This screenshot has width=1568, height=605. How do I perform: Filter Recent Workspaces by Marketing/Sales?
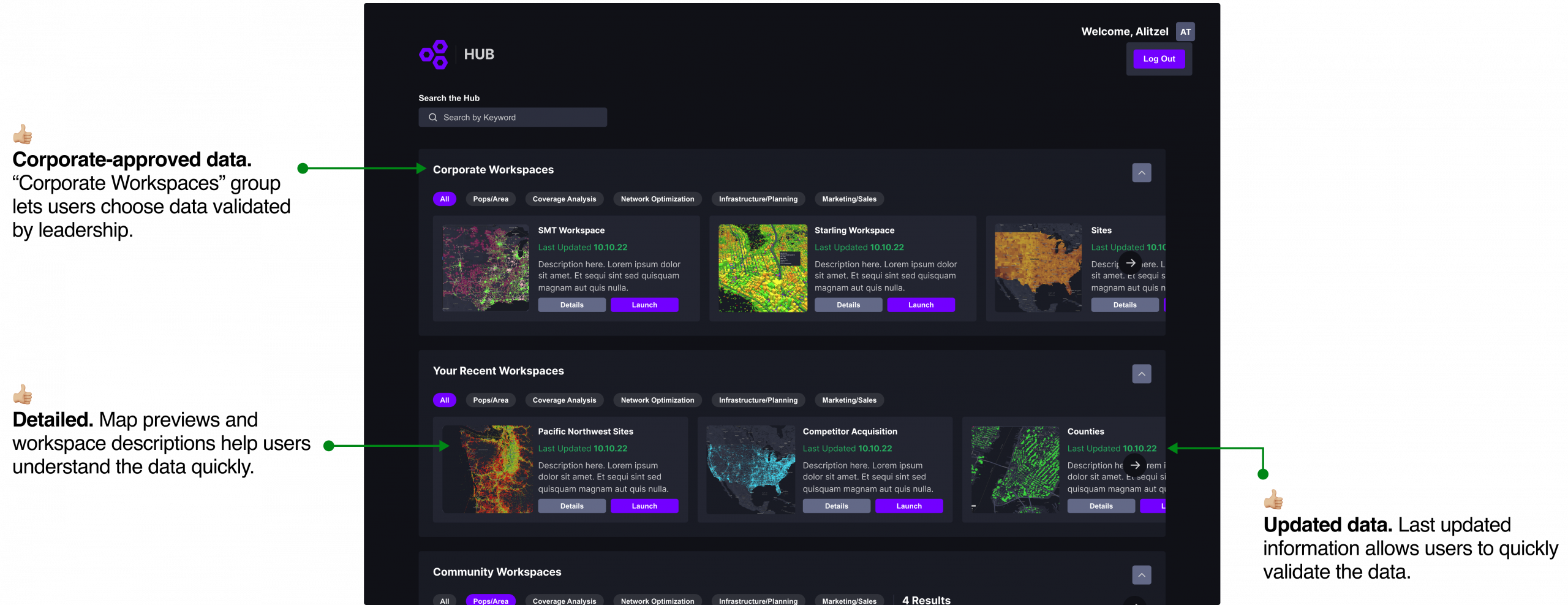[849, 400]
